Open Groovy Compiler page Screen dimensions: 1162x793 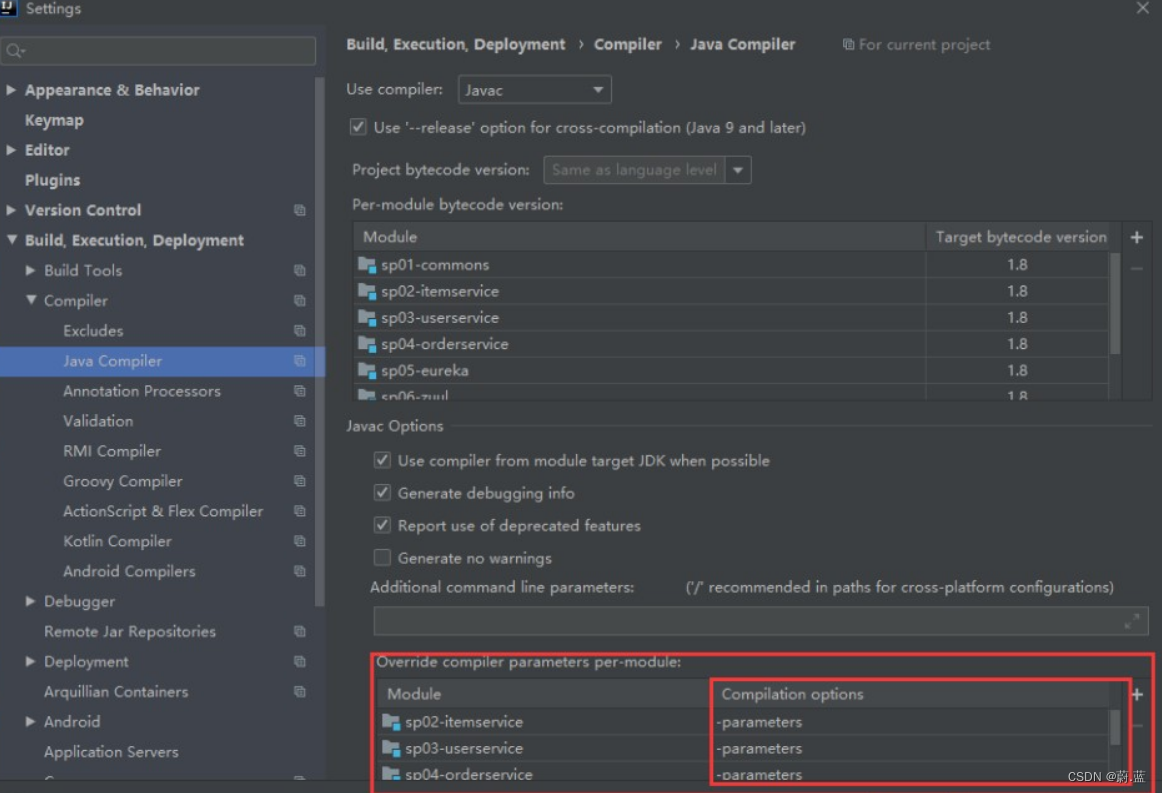click(122, 481)
